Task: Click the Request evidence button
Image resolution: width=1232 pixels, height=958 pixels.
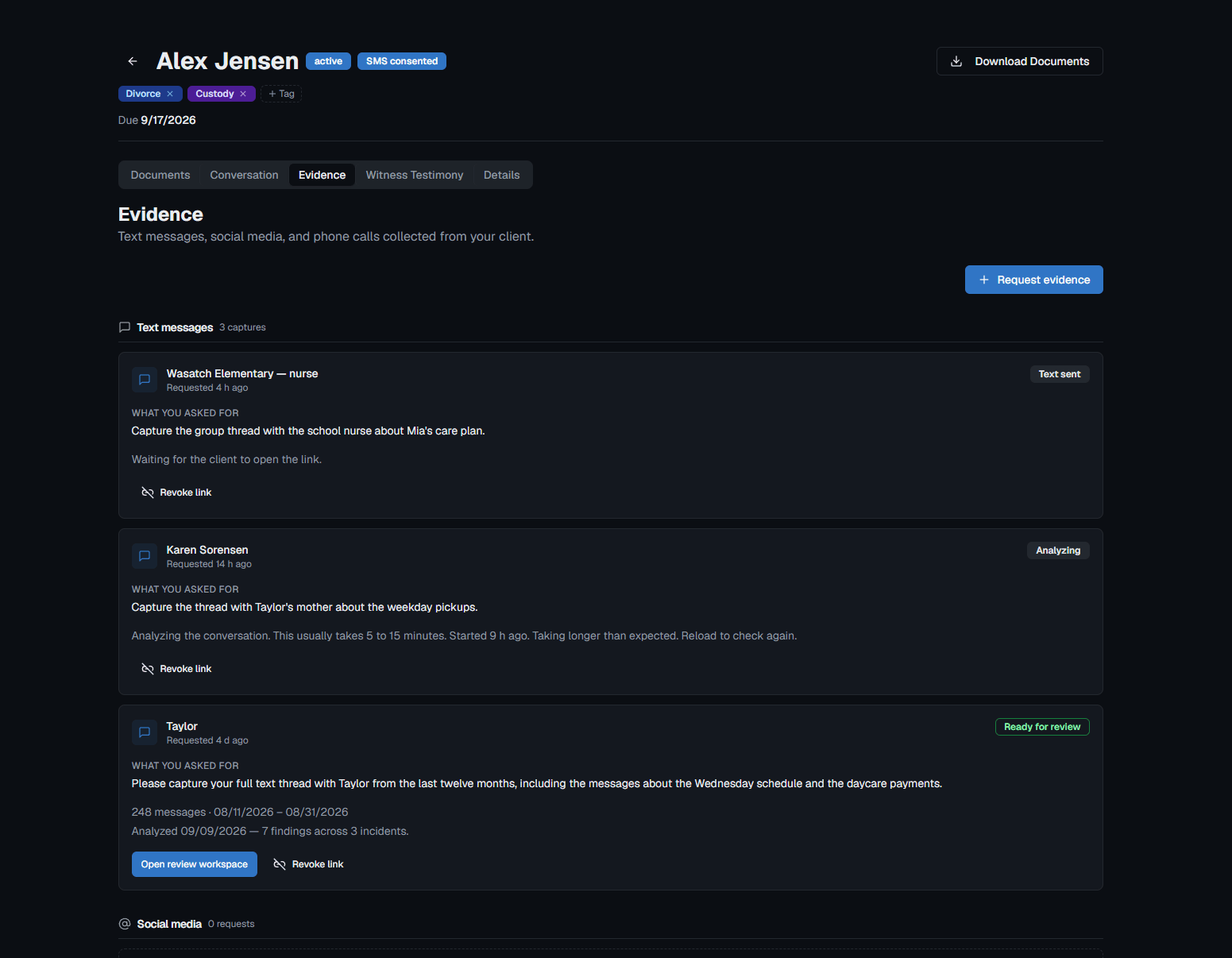Action: point(1034,280)
